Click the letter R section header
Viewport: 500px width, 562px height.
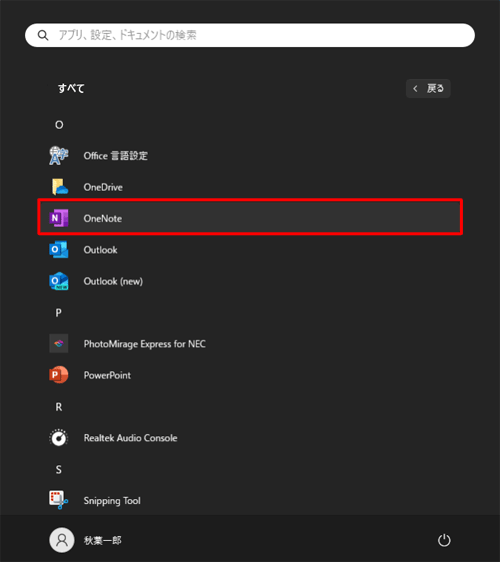pos(59,407)
